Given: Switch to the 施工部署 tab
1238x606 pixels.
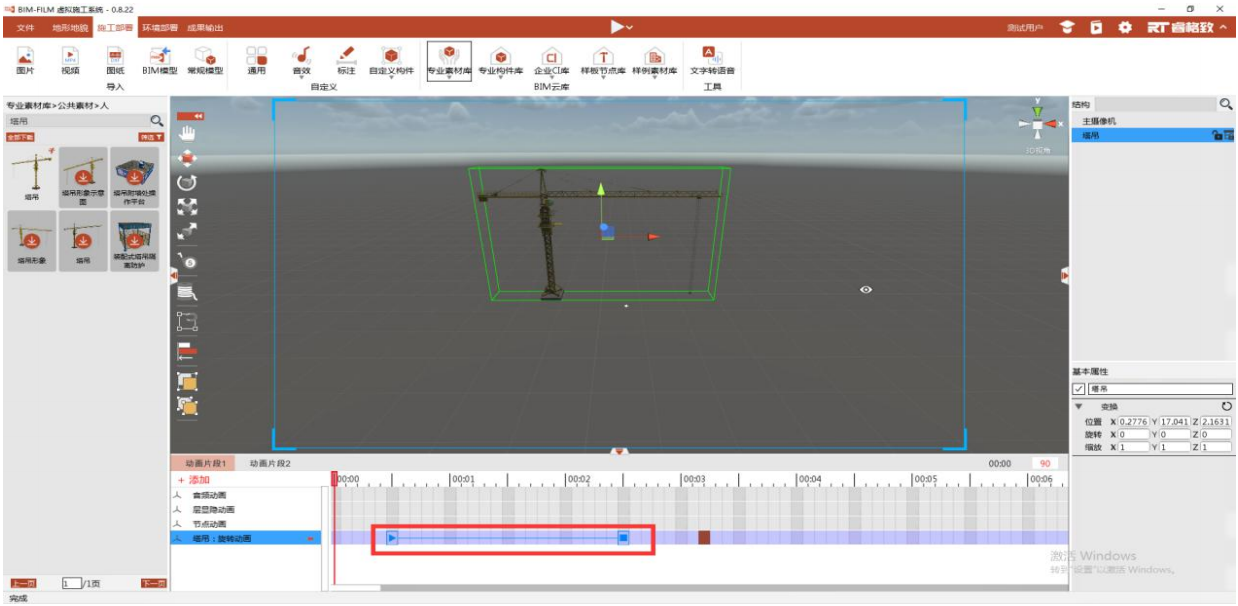Looking at the screenshot, I should [x=114, y=27].
